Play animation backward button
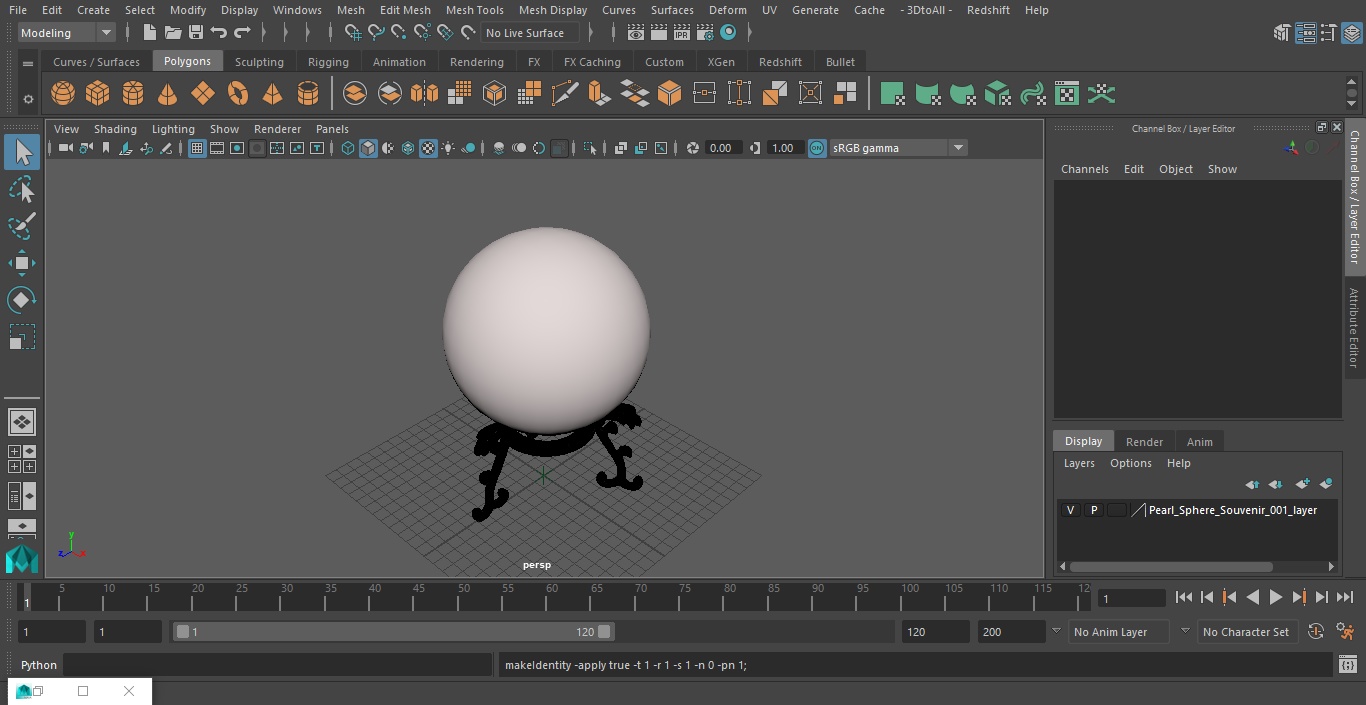The height and width of the screenshot is (705, 1366). [1252, 597]
